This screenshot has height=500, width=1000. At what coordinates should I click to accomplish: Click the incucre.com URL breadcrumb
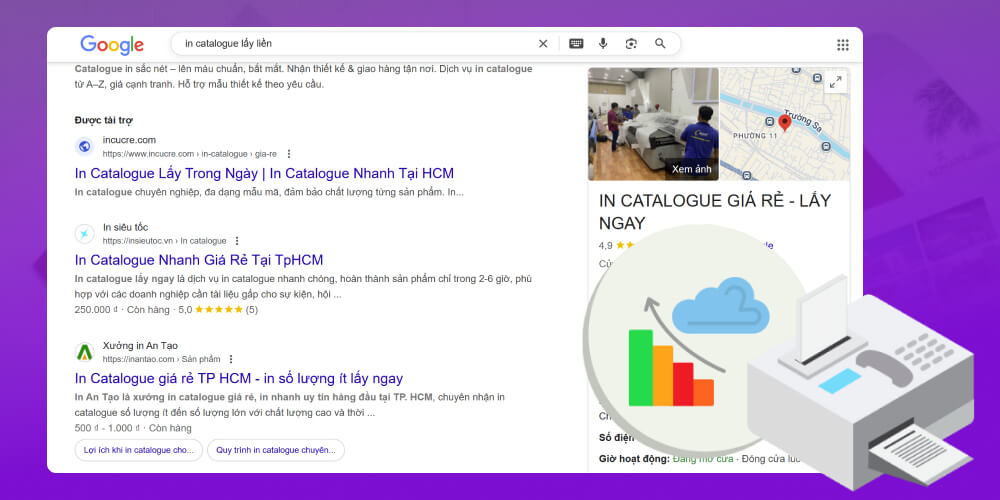tap(190, 154)
